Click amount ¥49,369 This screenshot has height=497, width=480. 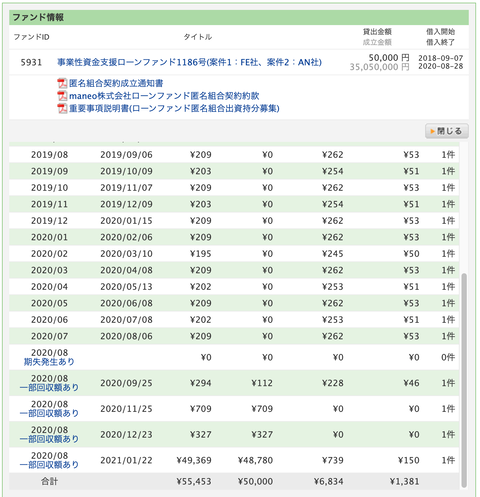point(194,460)
